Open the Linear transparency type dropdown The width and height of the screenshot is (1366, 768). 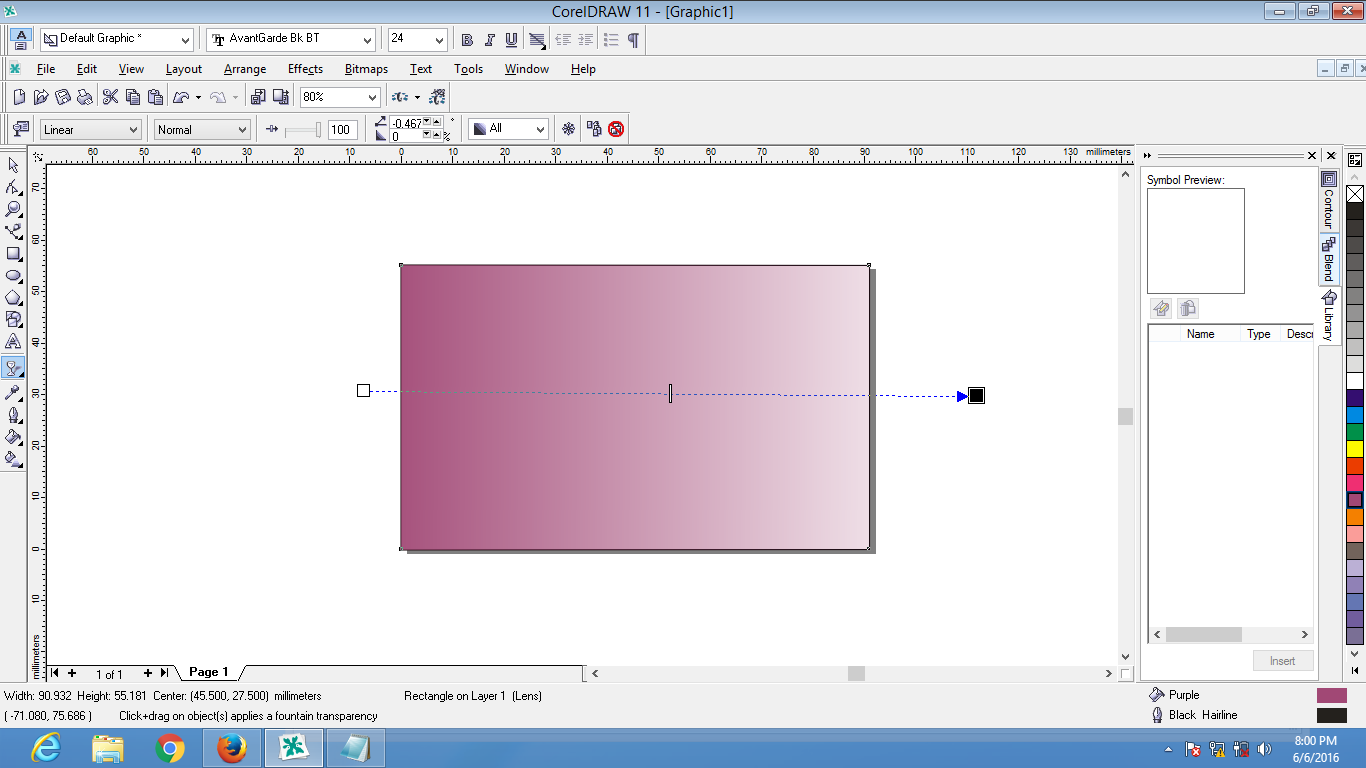(90, 129)
